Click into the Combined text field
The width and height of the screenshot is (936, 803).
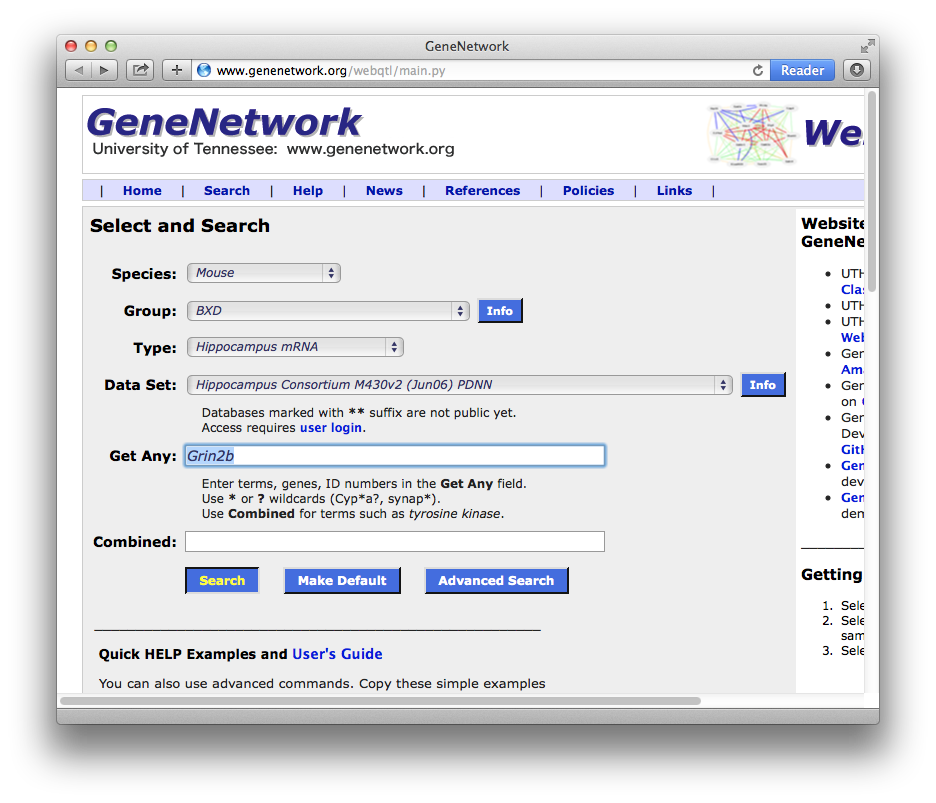pyautogui.click(x=394, y=542)
